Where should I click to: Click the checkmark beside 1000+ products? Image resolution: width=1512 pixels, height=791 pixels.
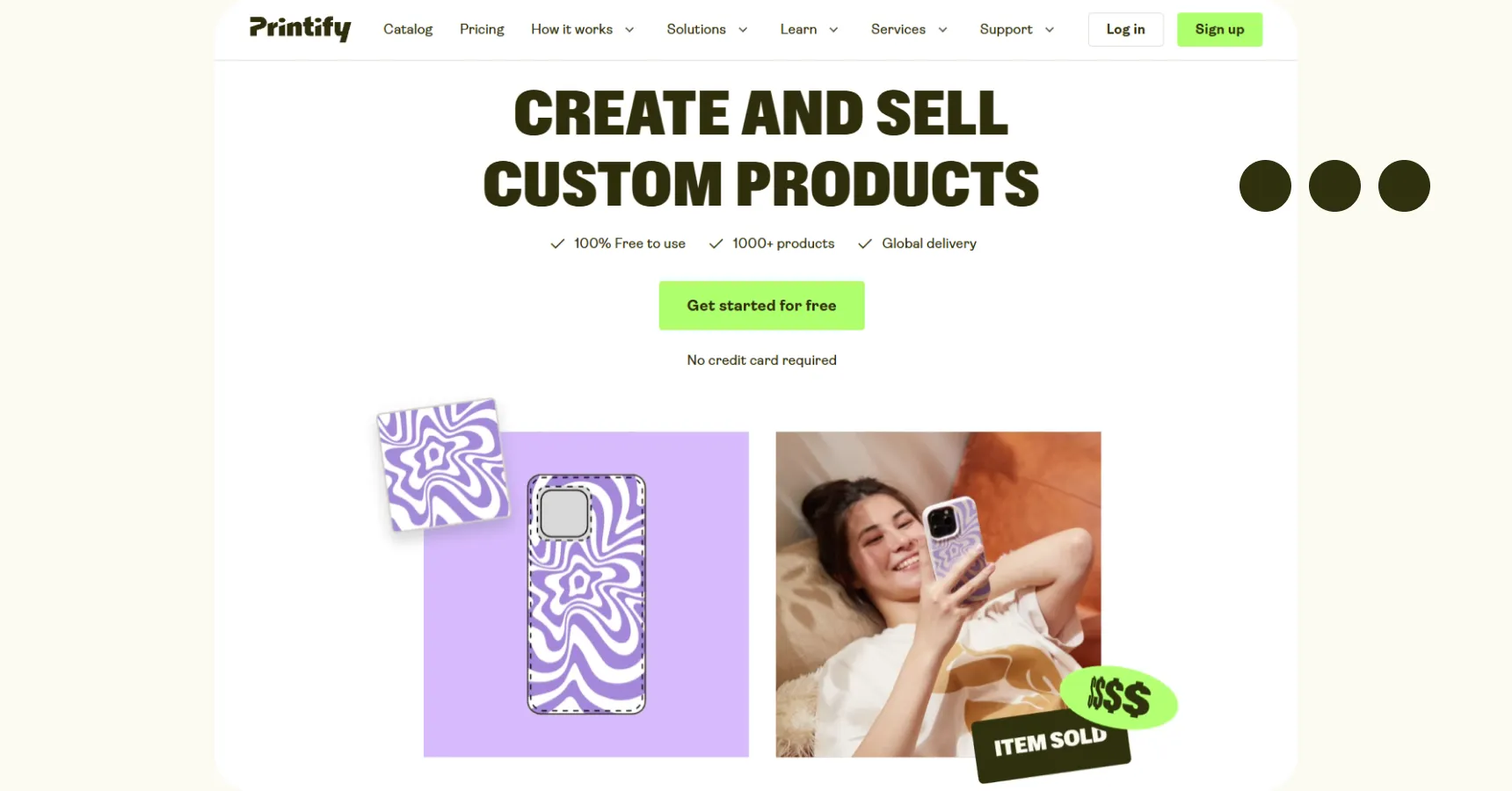tap(716, 243)
